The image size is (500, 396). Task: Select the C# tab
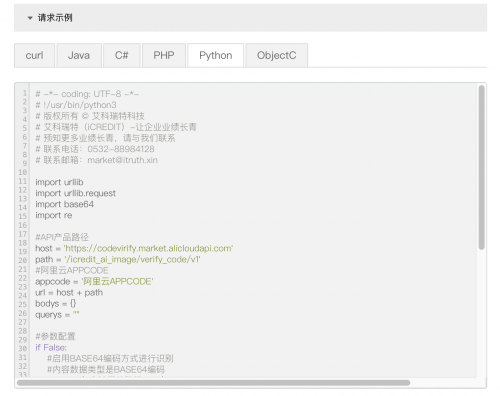pos(122,55)
